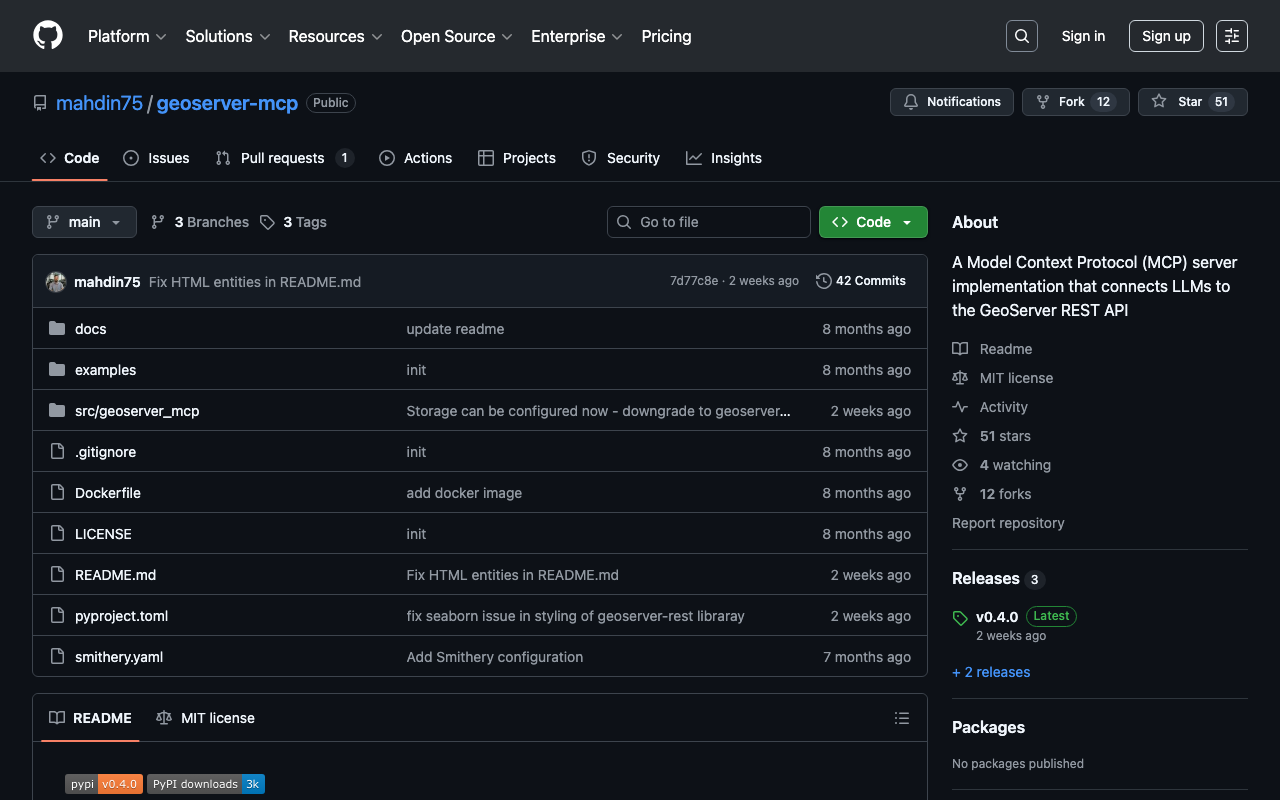
Task: Expand the green Code dropdown button
Action: (x=872, y=222)
